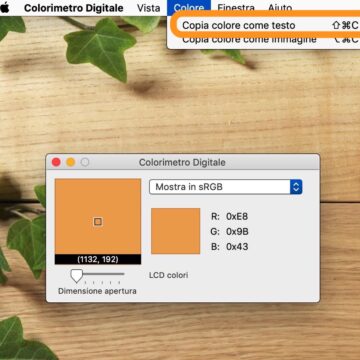Click the Colorimetro Digitale window title bar text

pyautogui.click(x=182, y=163)
